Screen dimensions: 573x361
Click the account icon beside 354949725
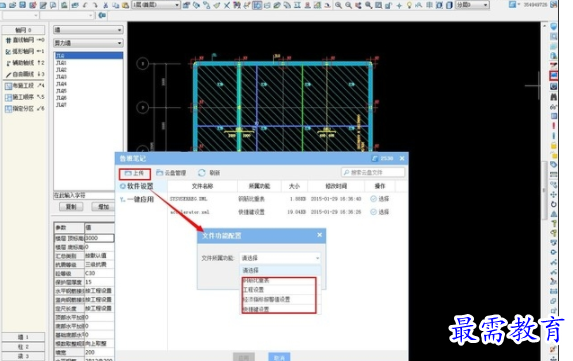513,4
